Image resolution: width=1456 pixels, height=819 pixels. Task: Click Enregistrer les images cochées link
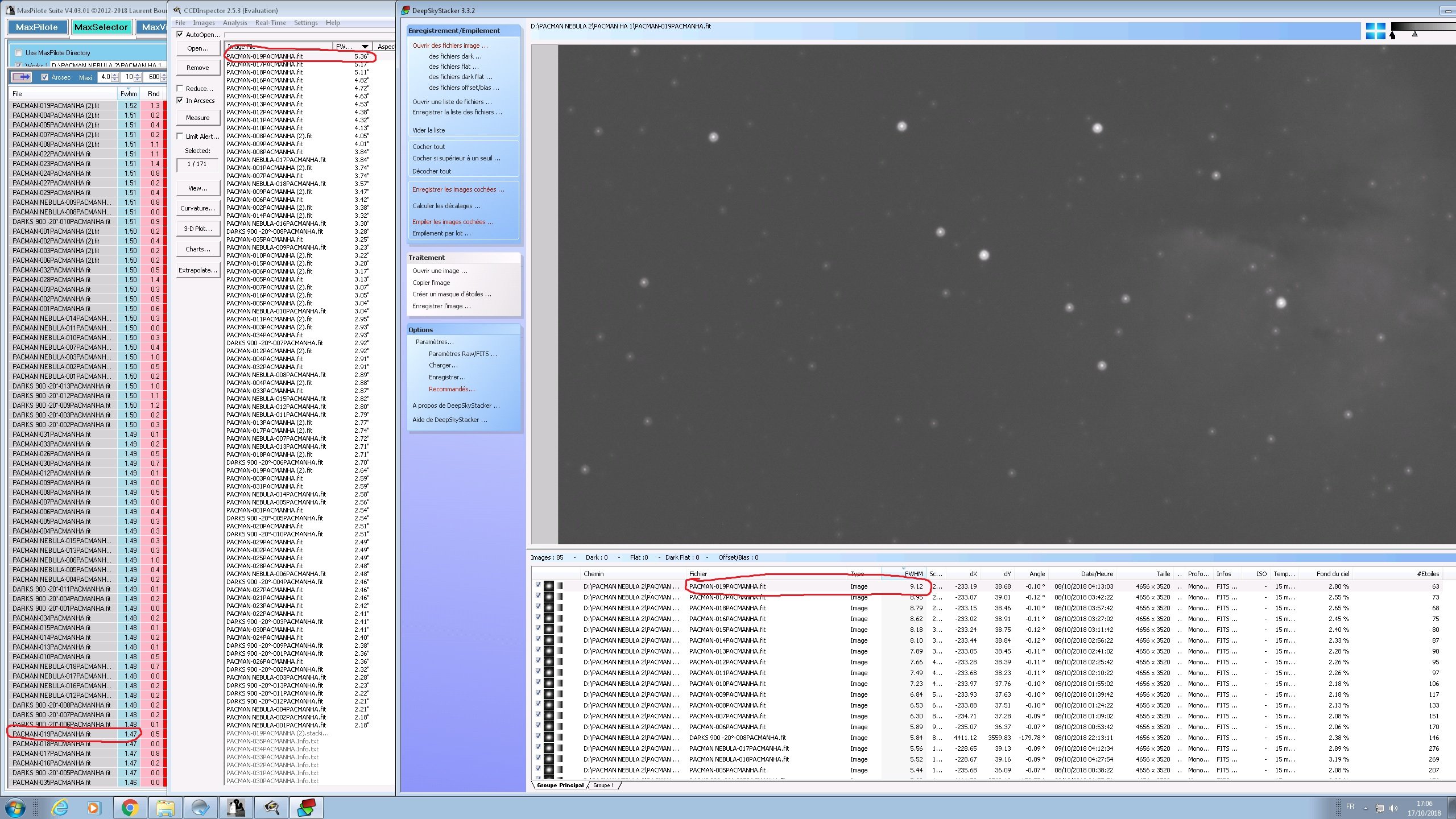pyautogui.click(x=458, y=189)
